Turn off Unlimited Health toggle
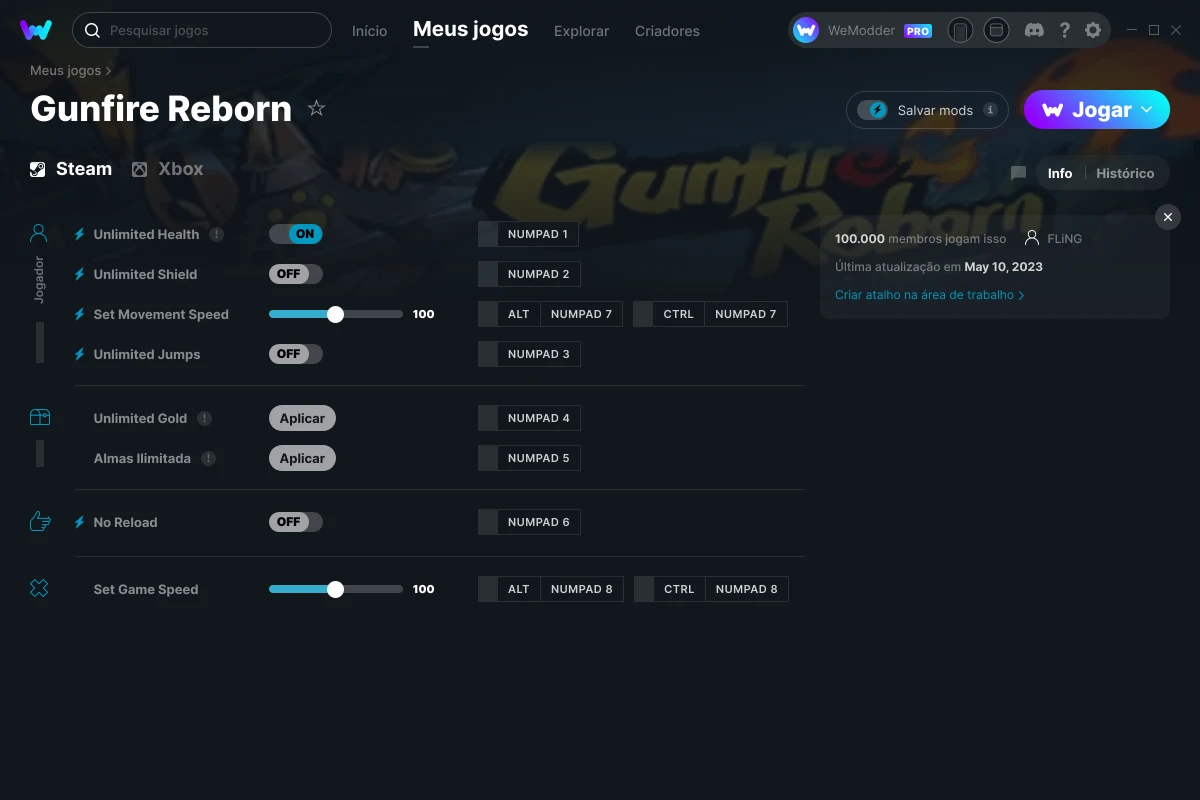The height and width of the screenshot is (800, 1200). click(x=296, y=234)
